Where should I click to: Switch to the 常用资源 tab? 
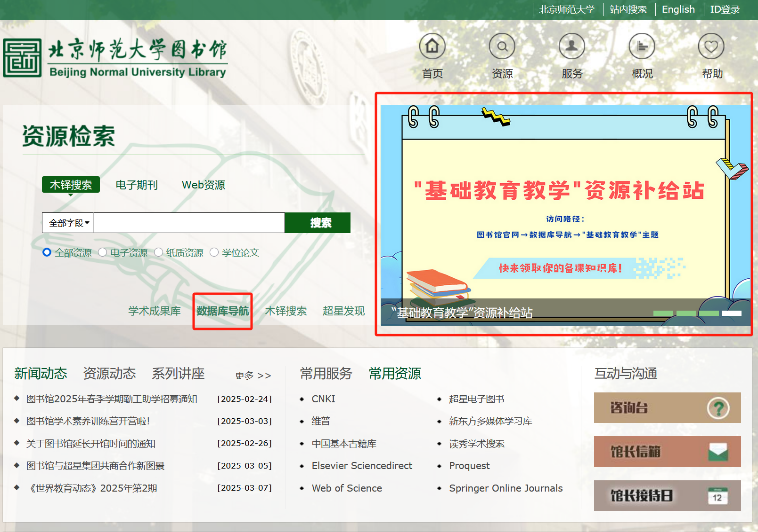tap(394, 373)
